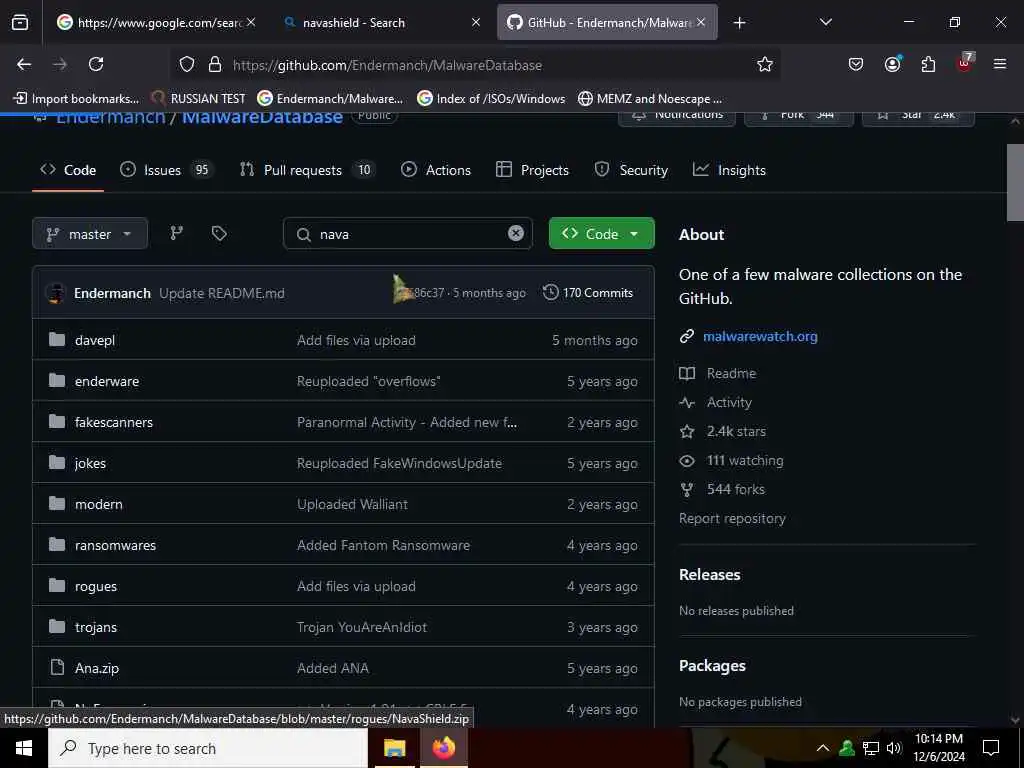This screenshot has width=1024, height=768.
Task: View branches via the branch icon
Action: (176, 233)
